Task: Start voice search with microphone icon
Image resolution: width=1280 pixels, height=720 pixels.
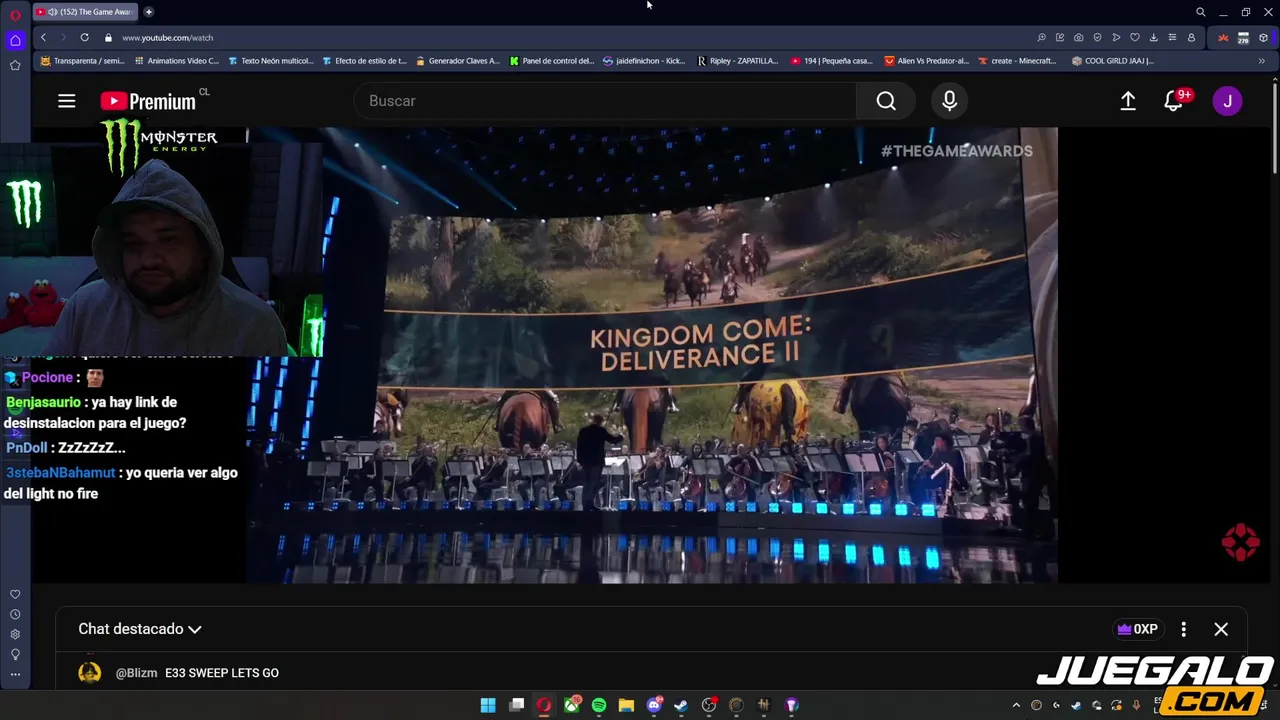Action: pyautogui.click(x=950, y=101)
